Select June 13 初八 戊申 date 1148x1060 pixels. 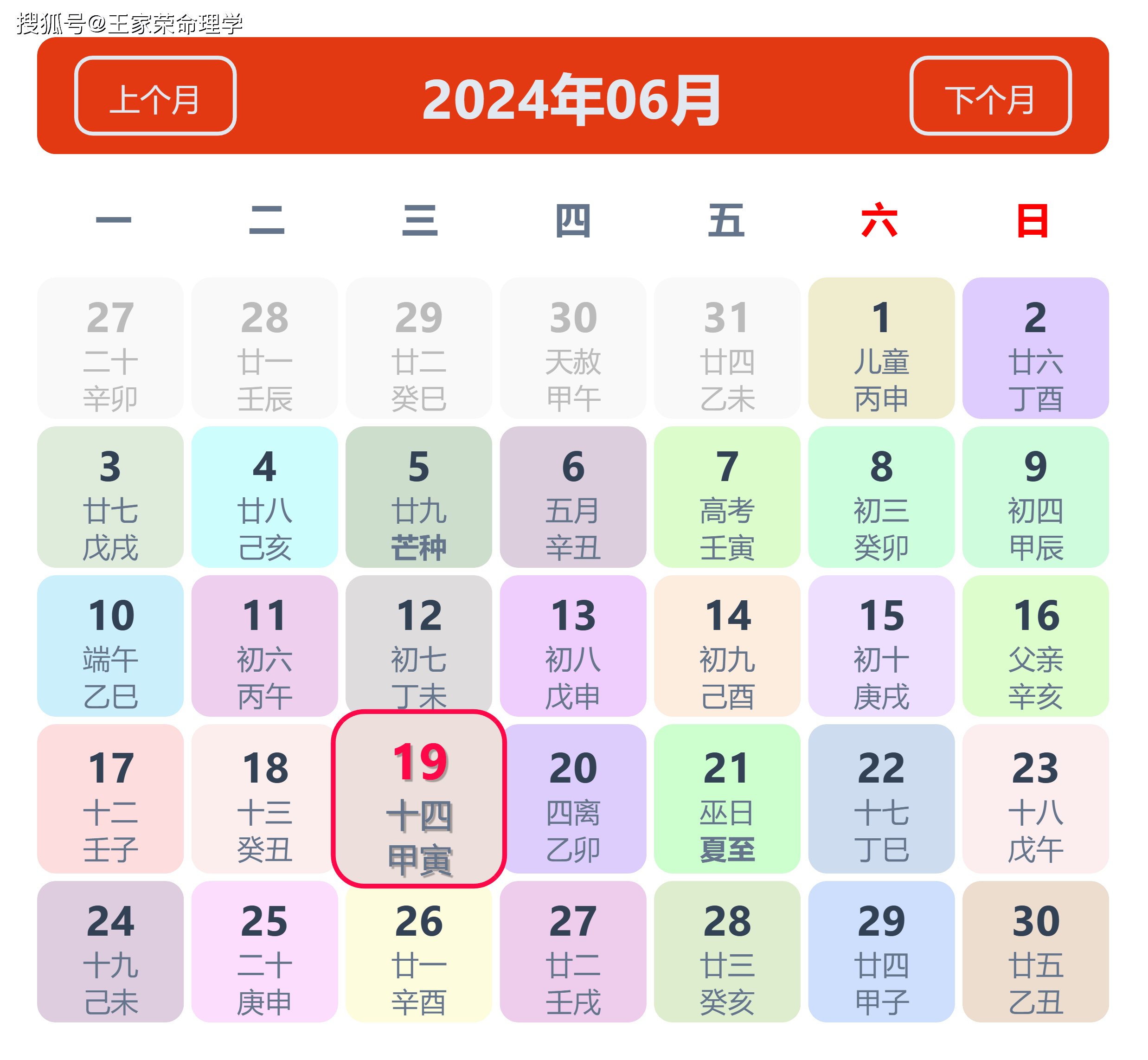tap(573, 647)
